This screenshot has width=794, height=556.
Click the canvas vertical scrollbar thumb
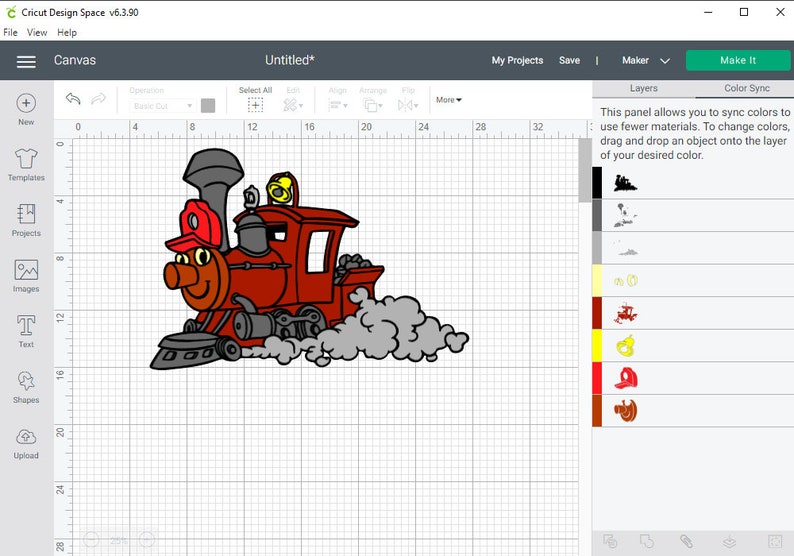[x=585, y=171]
